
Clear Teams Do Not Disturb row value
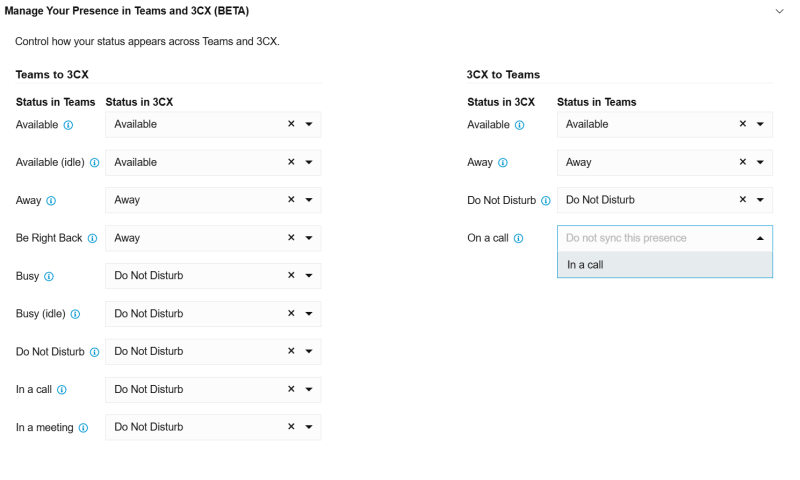pyautogui.click(x=291, y=351)
